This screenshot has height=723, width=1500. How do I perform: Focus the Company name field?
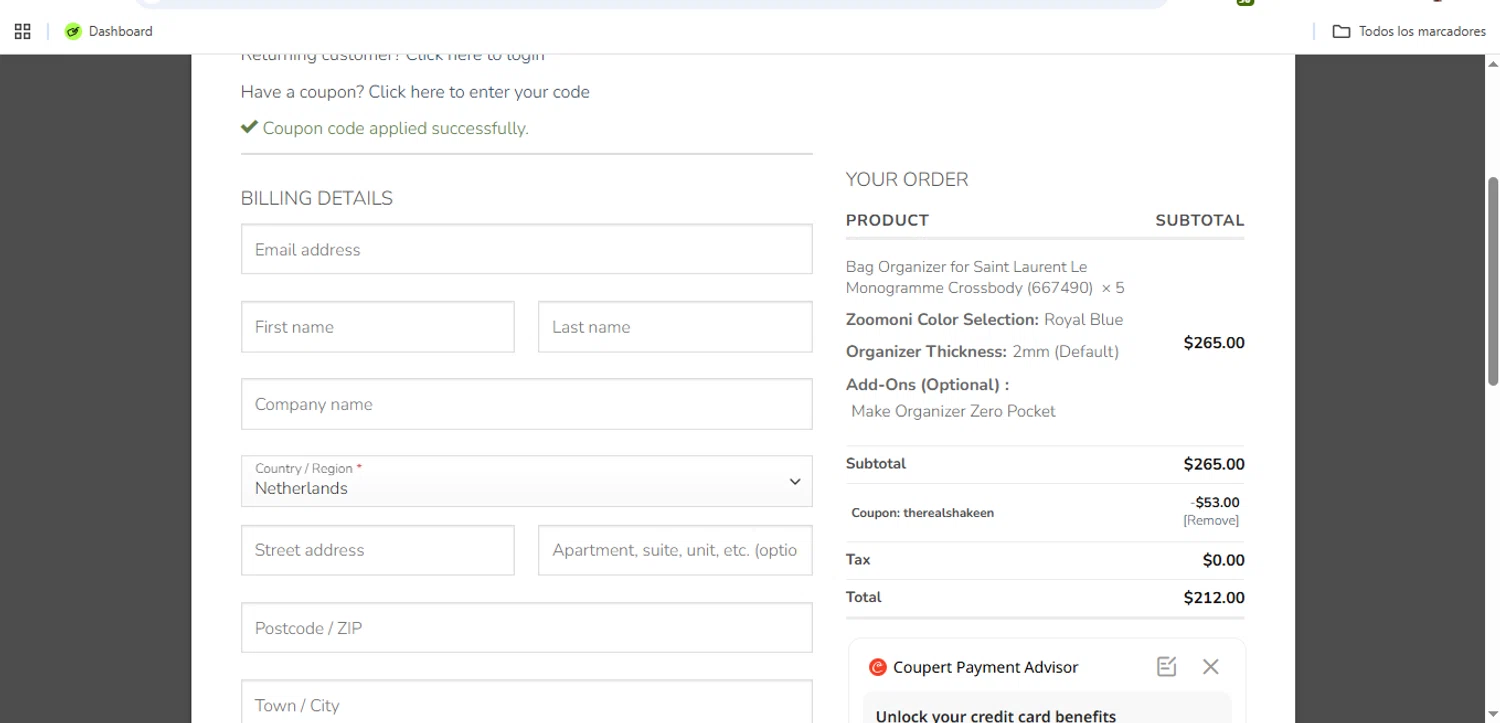point(526,404)
